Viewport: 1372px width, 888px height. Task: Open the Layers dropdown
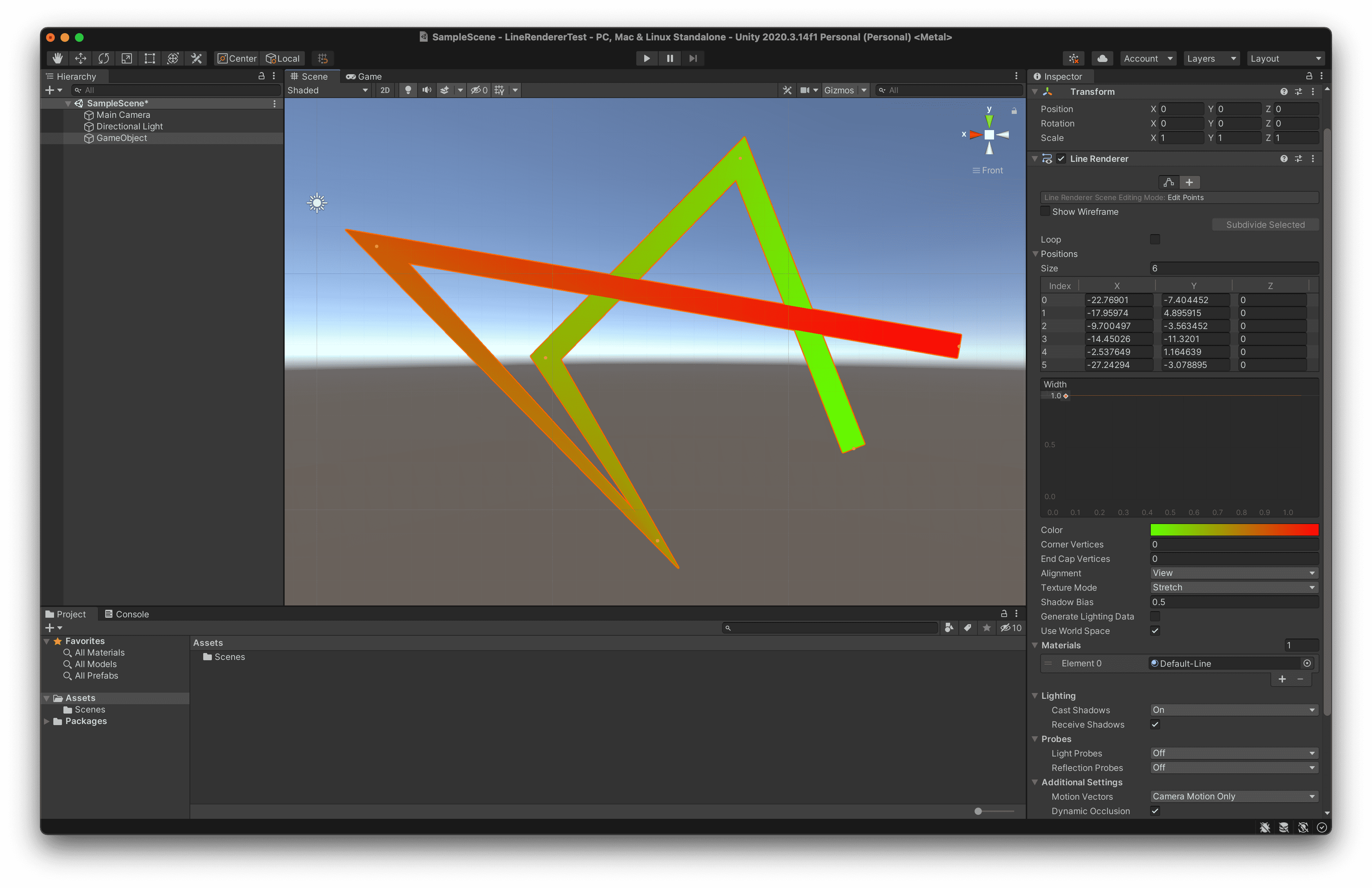click(x=1211, y=58)
